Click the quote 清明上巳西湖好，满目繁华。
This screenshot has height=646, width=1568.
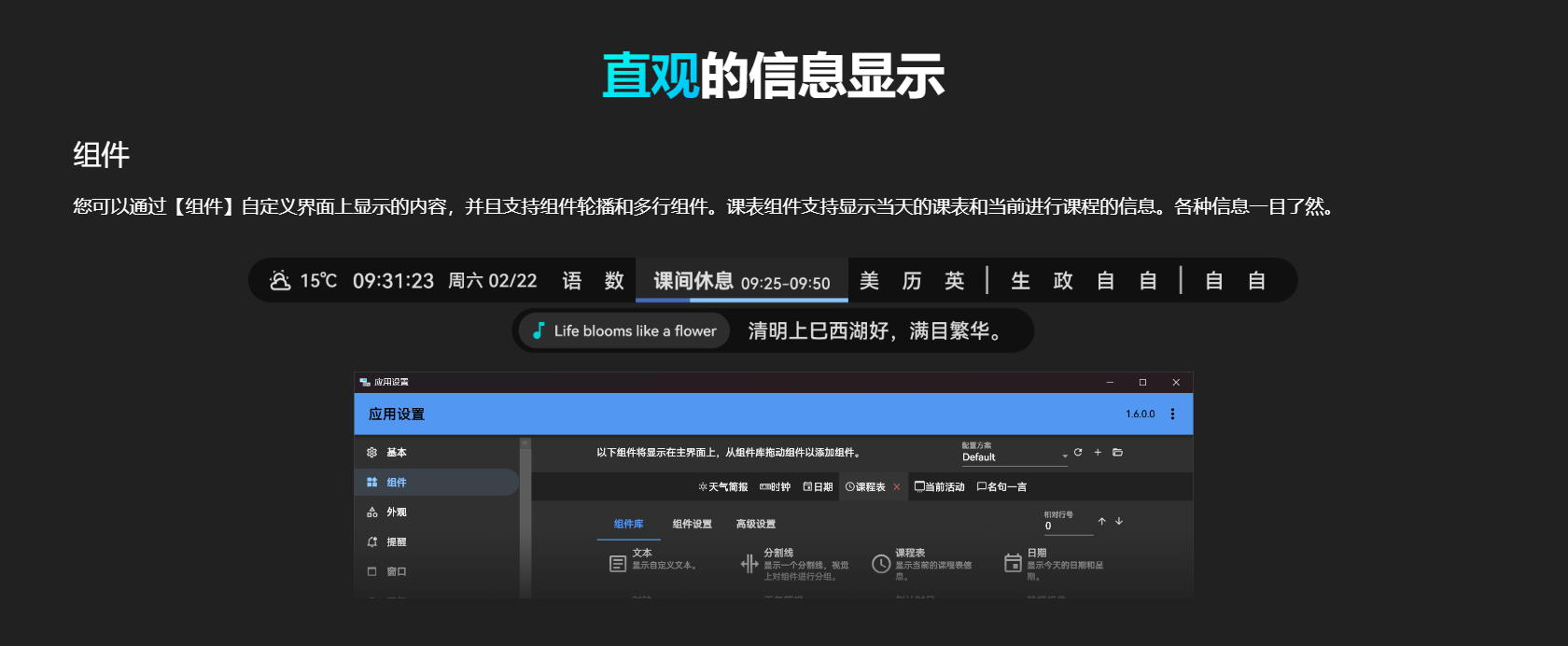(x=875, y=330)
